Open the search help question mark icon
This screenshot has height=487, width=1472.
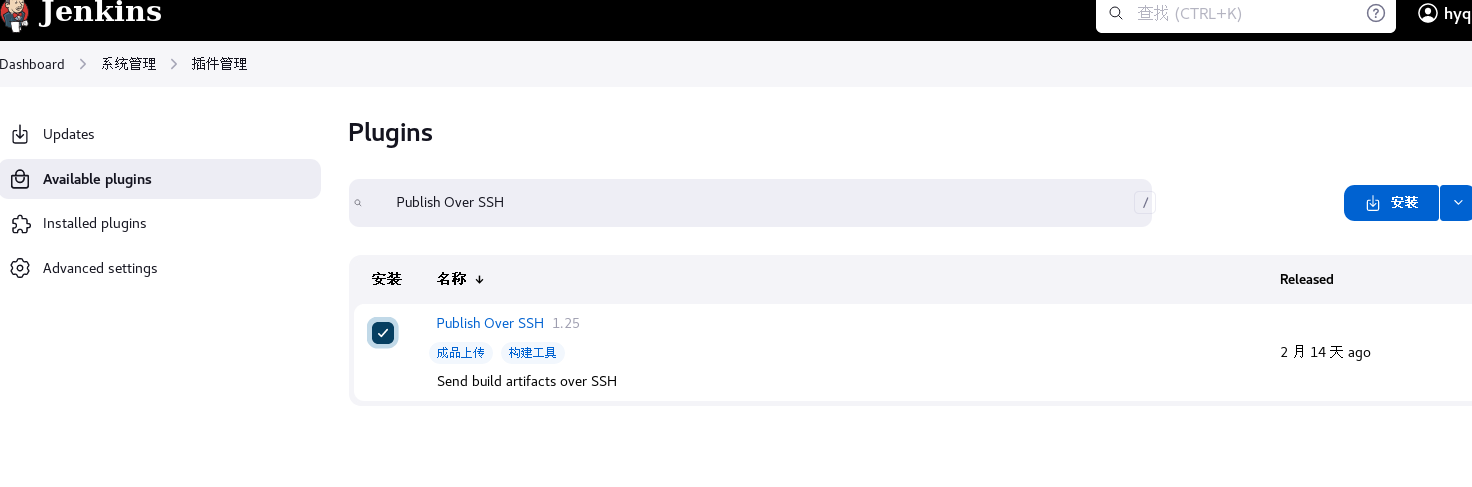tap(1376, 13)
